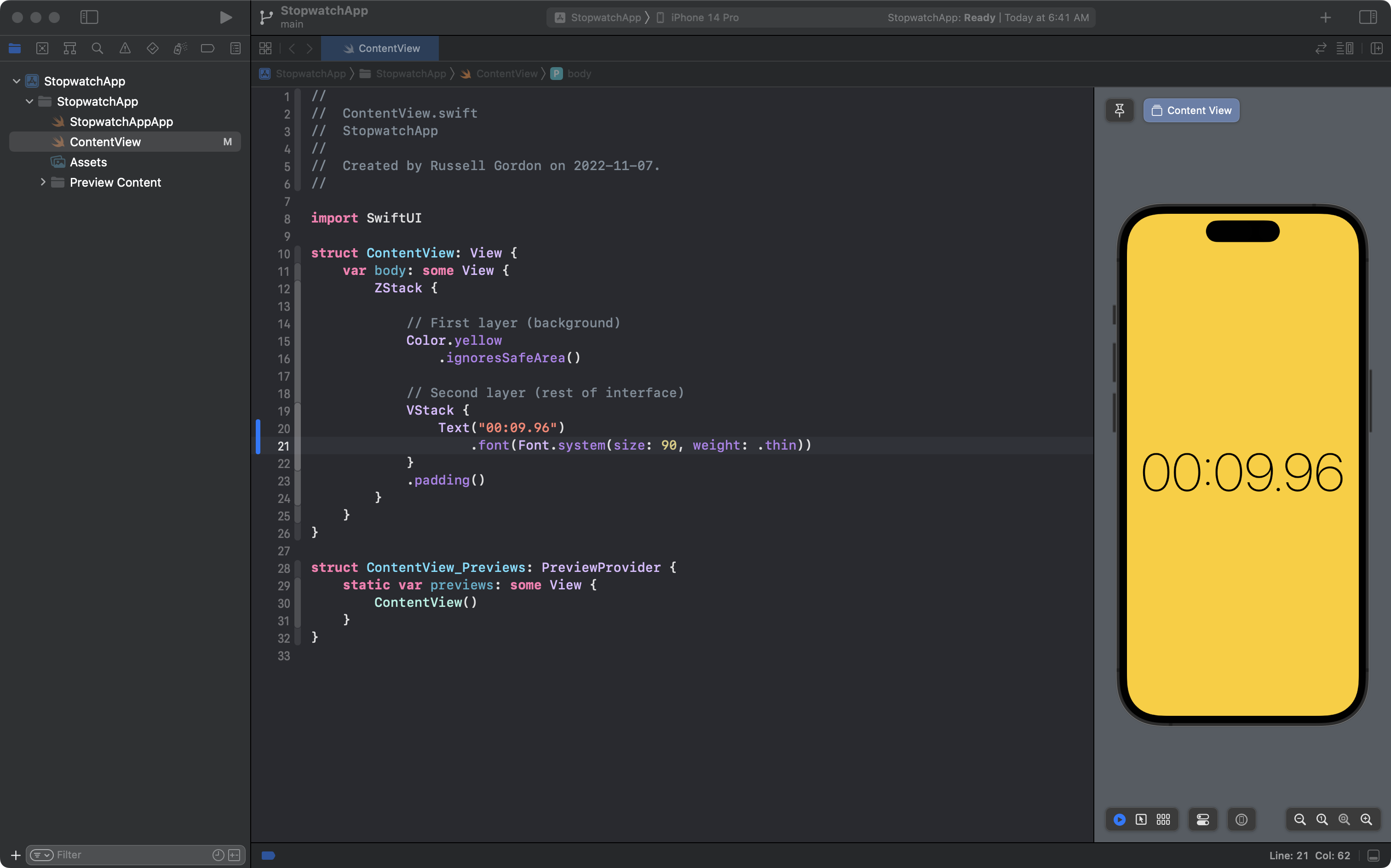Click the body item in jump bar
The height and width of the screenshot is (868, 1391).
coord(578,74)
